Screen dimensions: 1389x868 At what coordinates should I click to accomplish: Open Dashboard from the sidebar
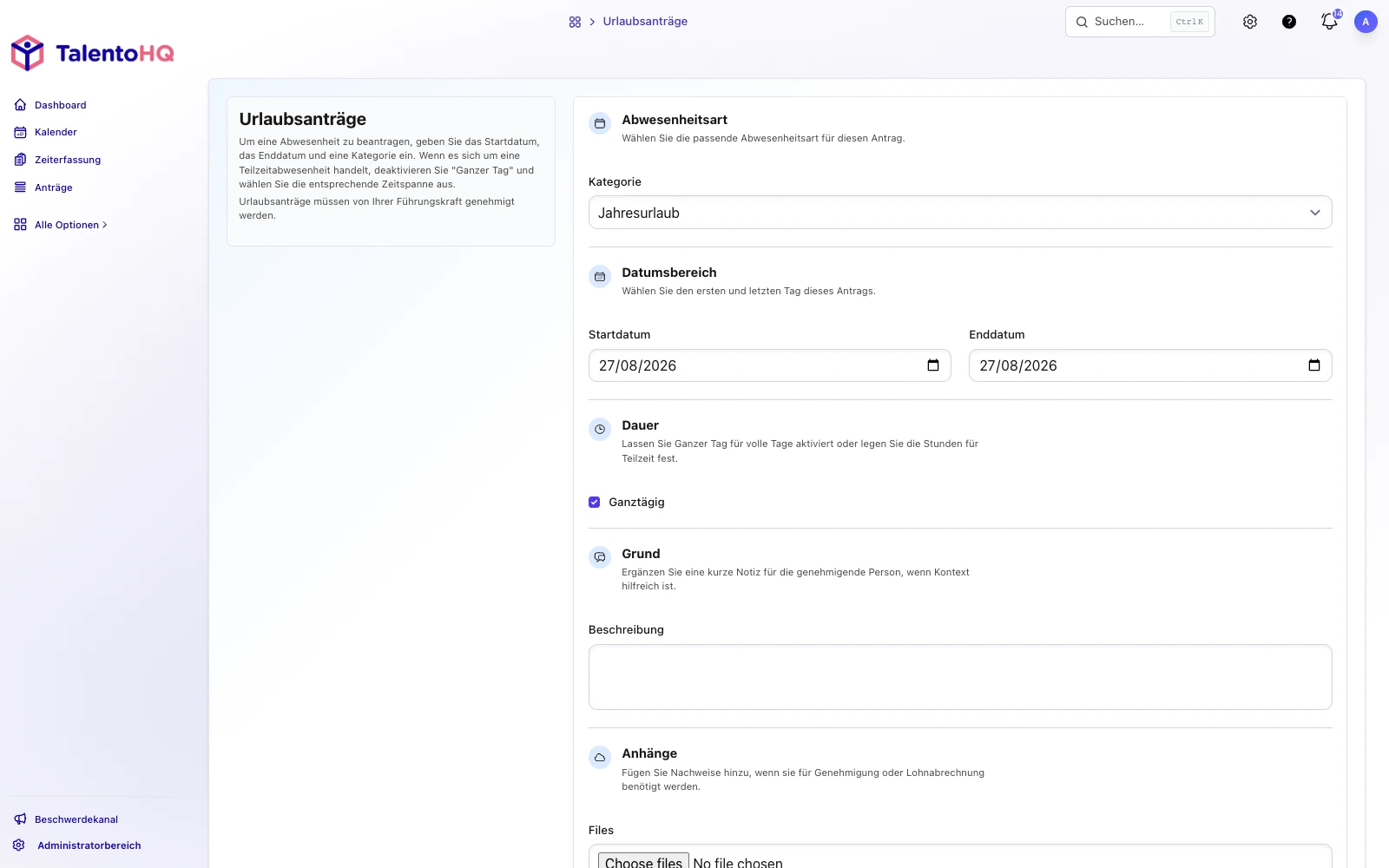pos(60,105)
